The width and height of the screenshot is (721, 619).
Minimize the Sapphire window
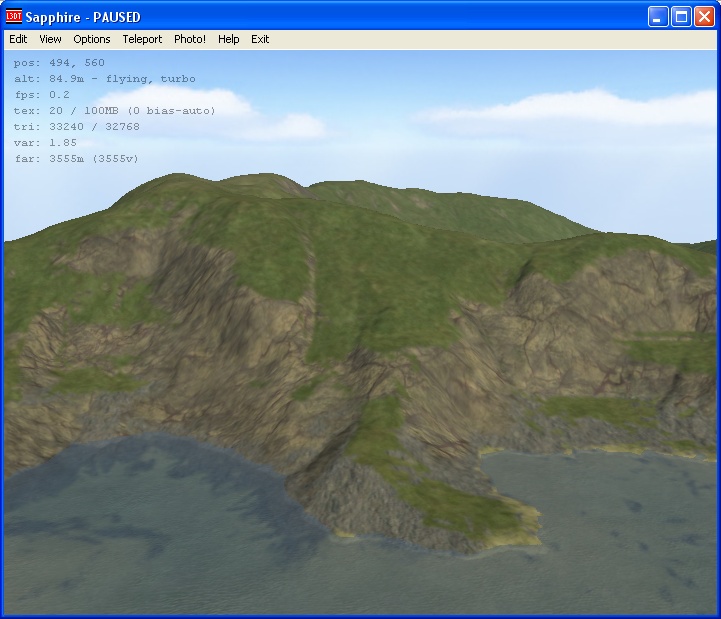pos(657,17)
